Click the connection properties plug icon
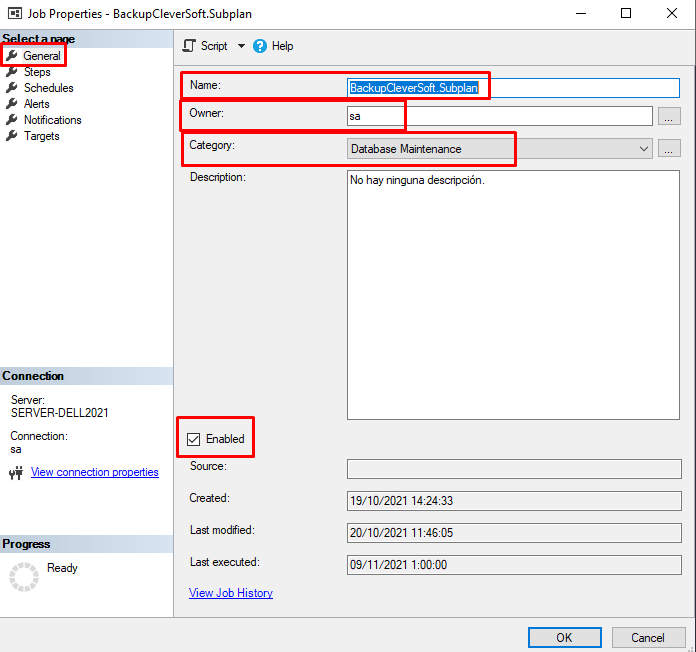The width and height of the screenshot is (696, 652). 16,473
